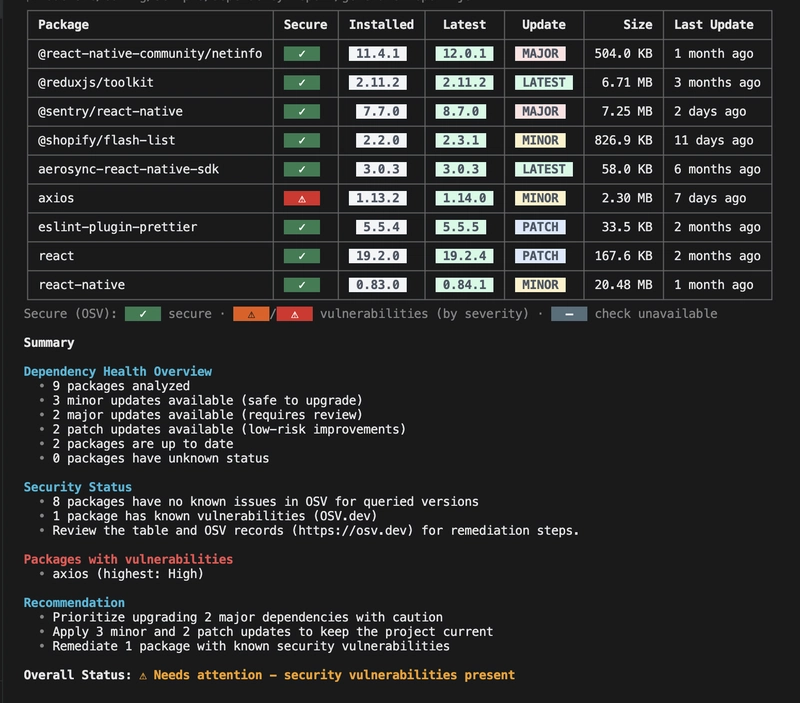Click the MINOR badge in the axios row
The height and width of the screenshot is (703, 800).
click(x=540, y=198)
